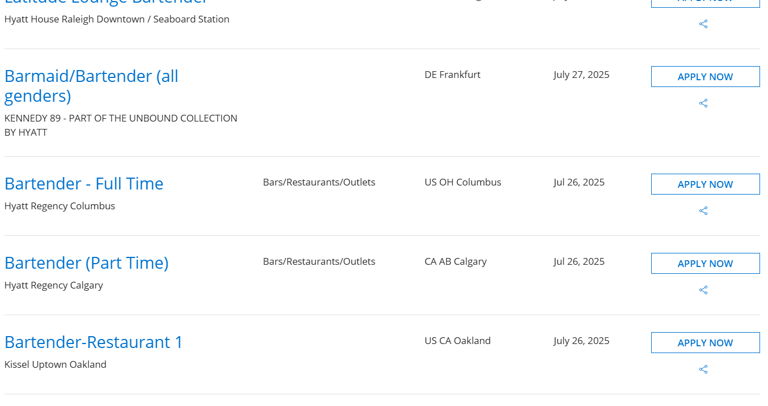Click the Hyatt Regency Calgary hotel name
Image resolution: width=768 pixels, height=406 pixels.
(53, 285)
